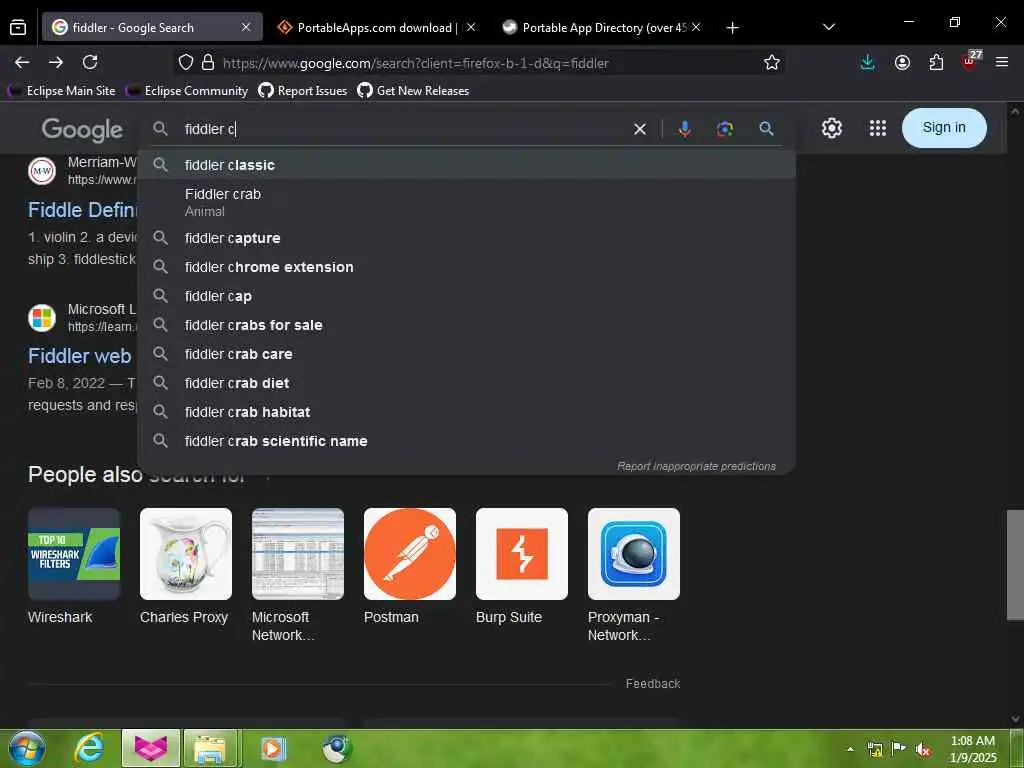Click Report inappropriate predictions

click(696, 466)
